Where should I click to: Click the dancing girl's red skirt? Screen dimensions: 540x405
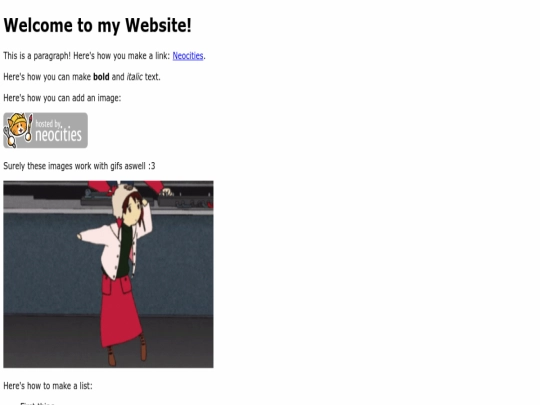point(120,310)
